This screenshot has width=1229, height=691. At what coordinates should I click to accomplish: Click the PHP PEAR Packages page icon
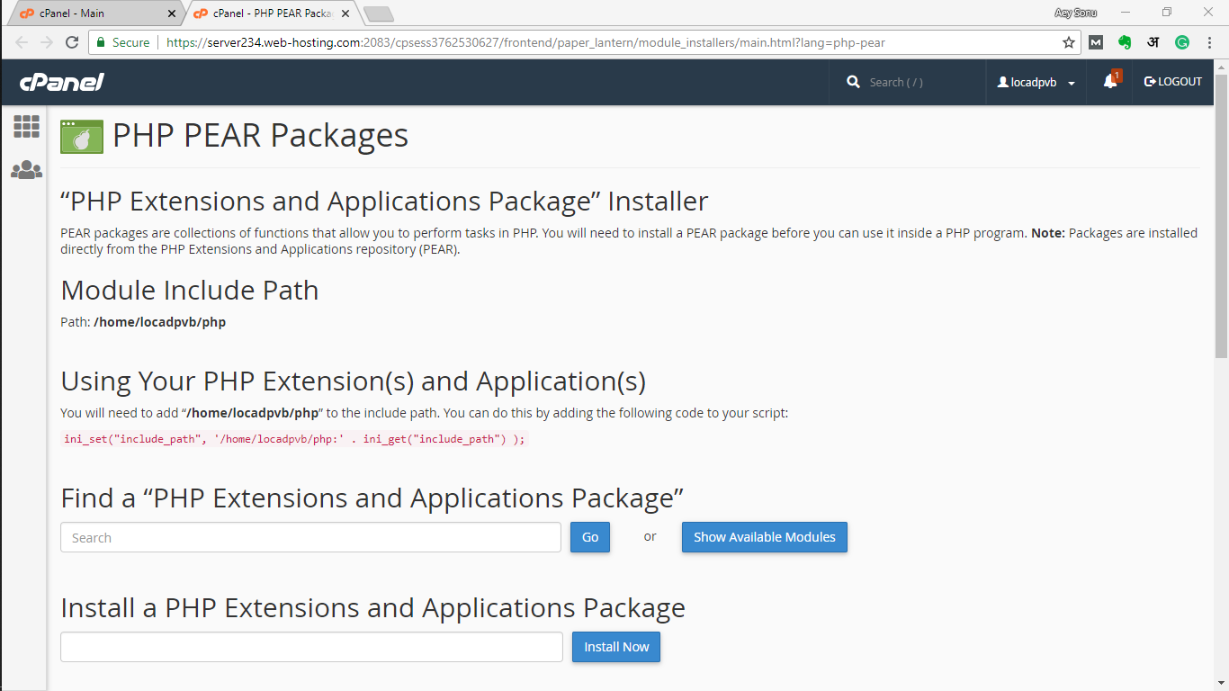pos(82,136)
